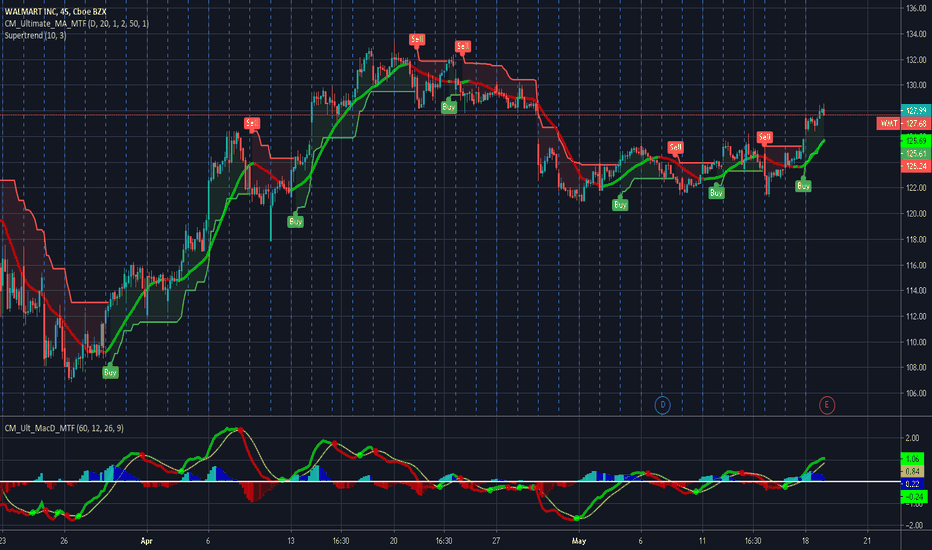Image resolution: width=932 pixels, height=550 pixels.
Task: Select the CM_Ult_MacD_MTF indicator legend
Action: [x=64, y=428]
